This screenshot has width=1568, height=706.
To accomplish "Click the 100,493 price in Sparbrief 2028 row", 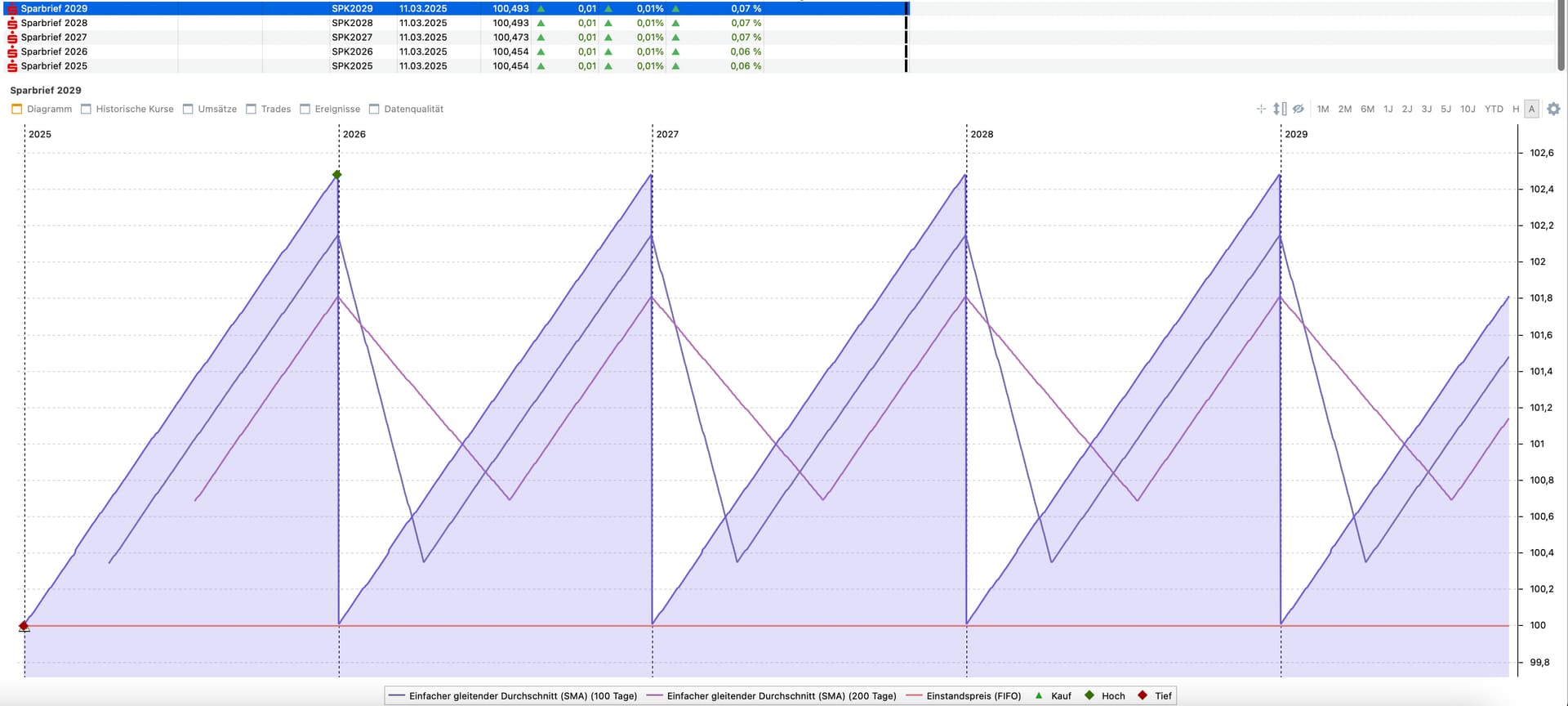I will point(510,24).
